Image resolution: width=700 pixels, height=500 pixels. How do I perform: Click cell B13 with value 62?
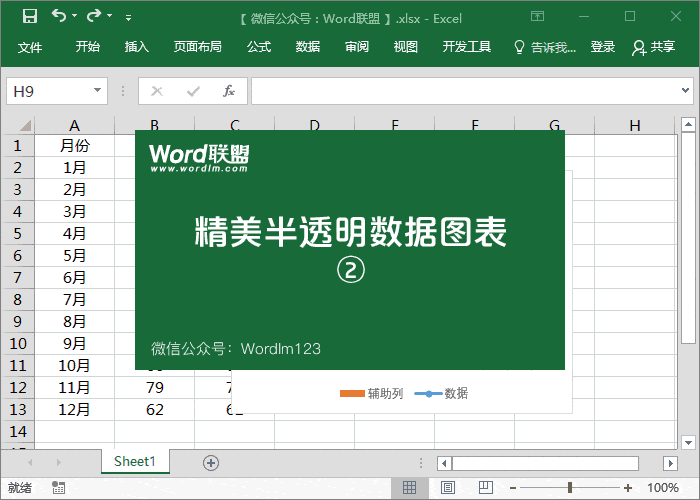154,409
